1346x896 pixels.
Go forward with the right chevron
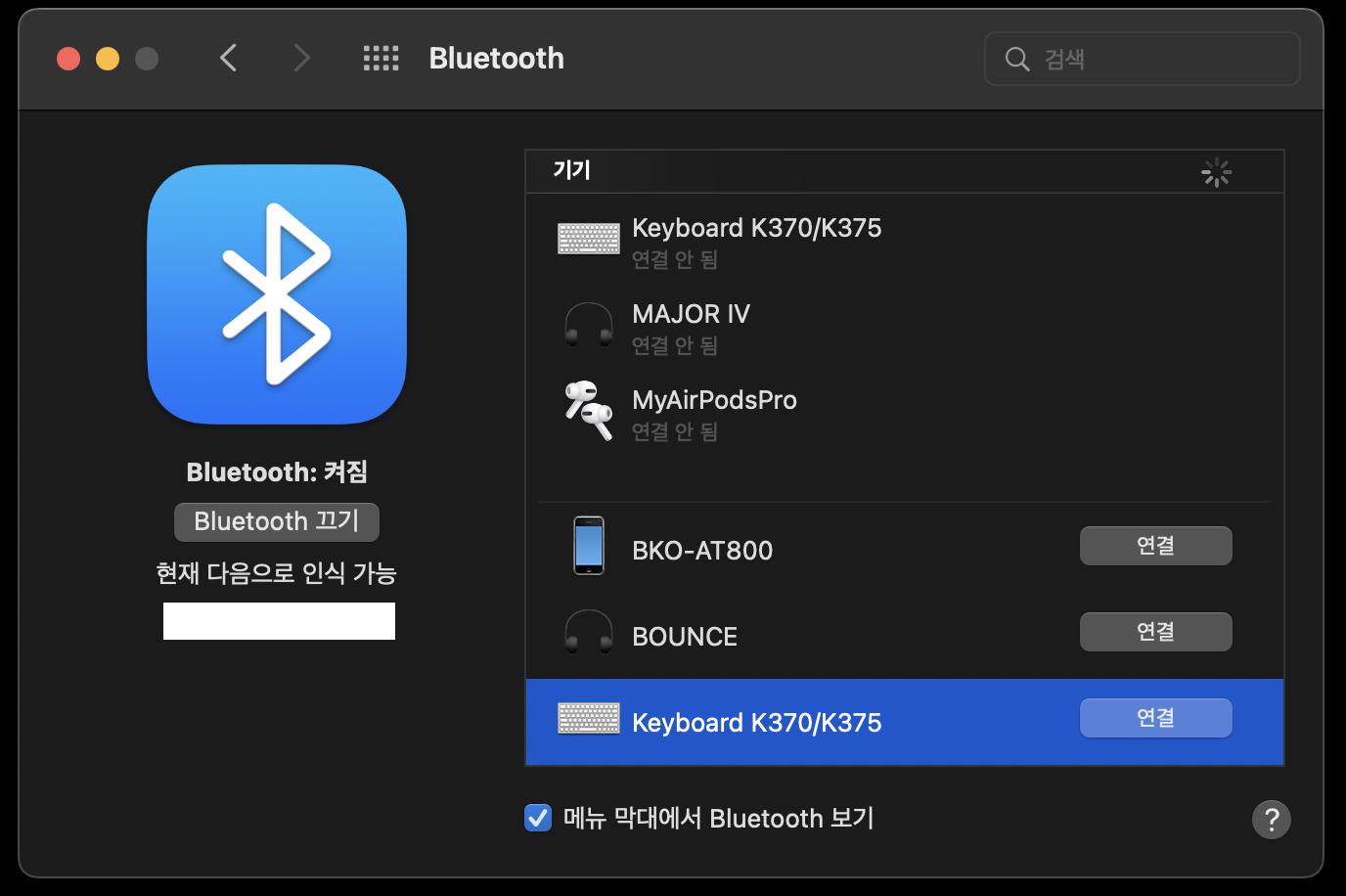point(302,59)
